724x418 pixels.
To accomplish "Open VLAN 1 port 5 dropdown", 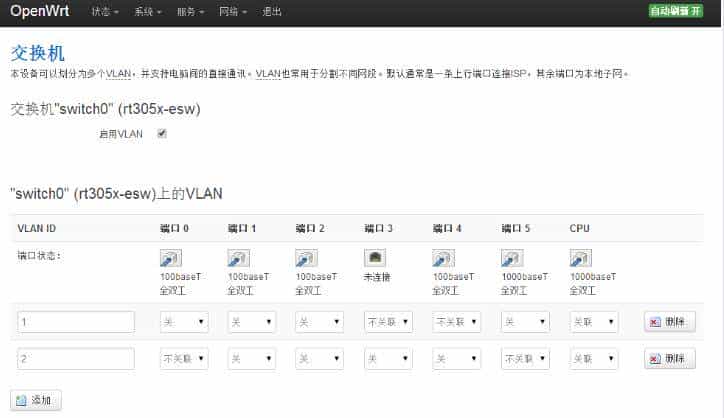I will pyautogui.click(x=525, y=322).
